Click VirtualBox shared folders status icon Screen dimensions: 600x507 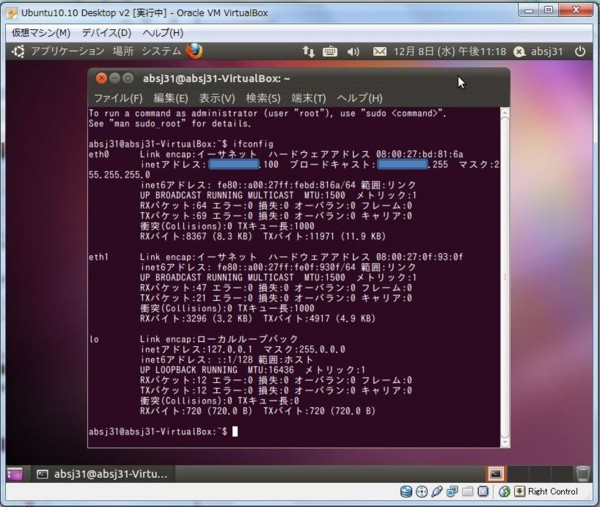(x=467, y=492)
